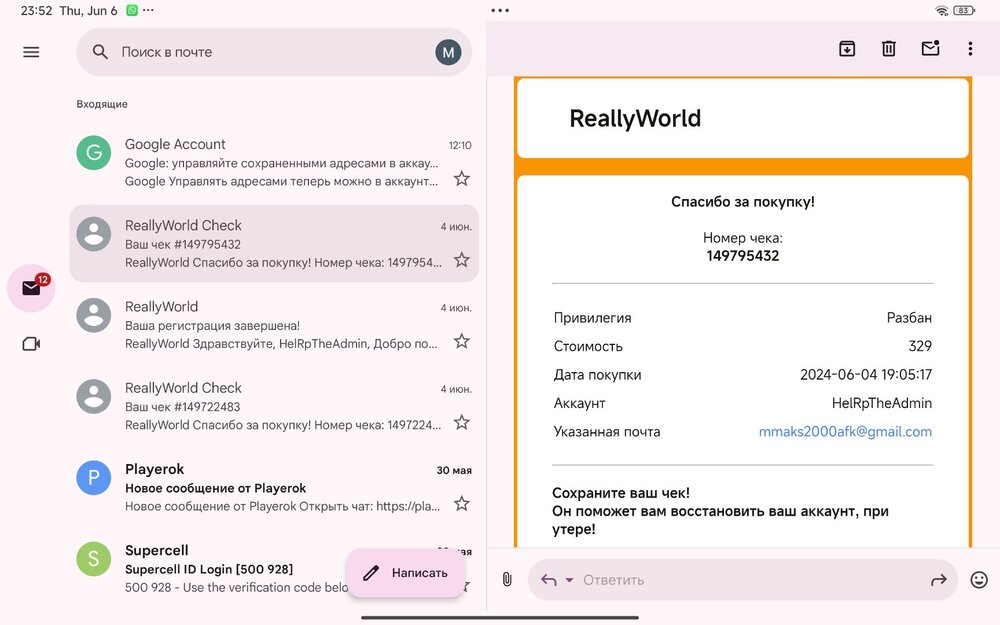Open the hamburger navigation menu

[x=31, y=52]
